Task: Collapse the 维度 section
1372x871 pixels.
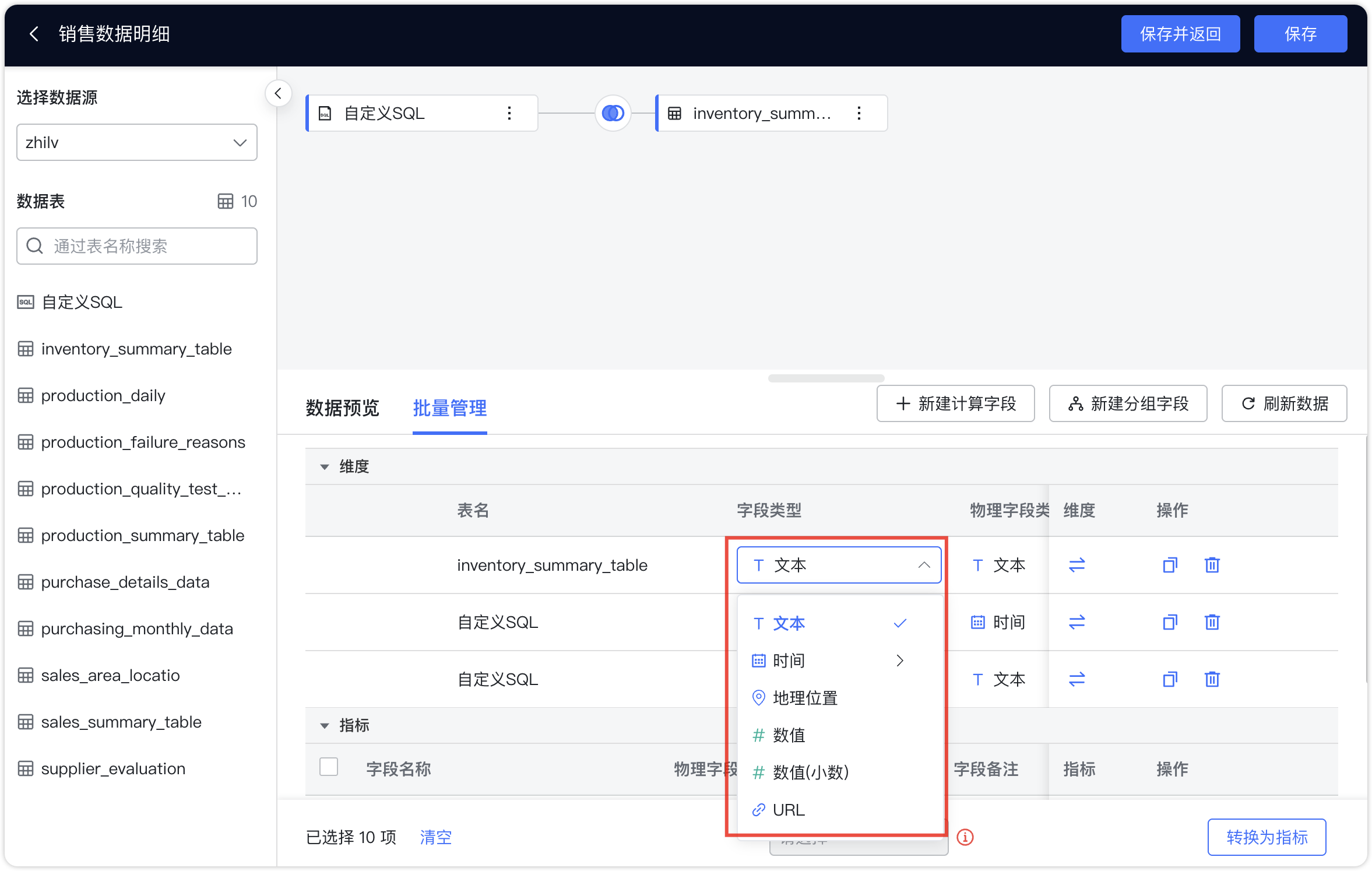Action: pyautogui.click(x=325, y=466)
